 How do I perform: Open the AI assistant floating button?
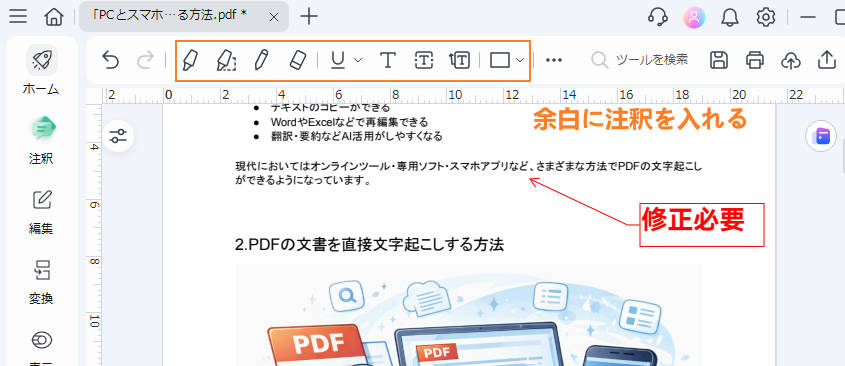click(821, 136)
